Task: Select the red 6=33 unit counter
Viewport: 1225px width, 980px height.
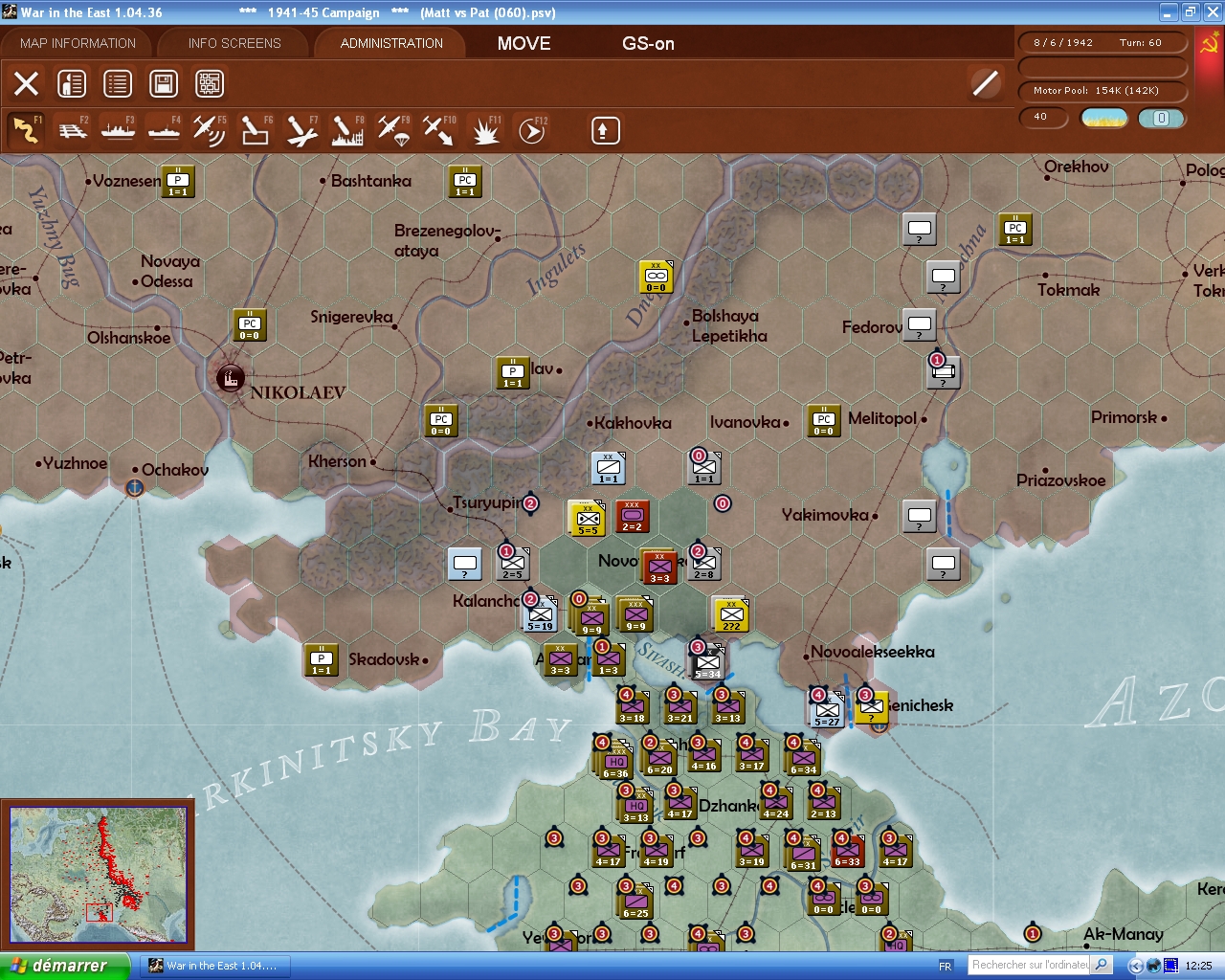Action: [x=847, y=851]
